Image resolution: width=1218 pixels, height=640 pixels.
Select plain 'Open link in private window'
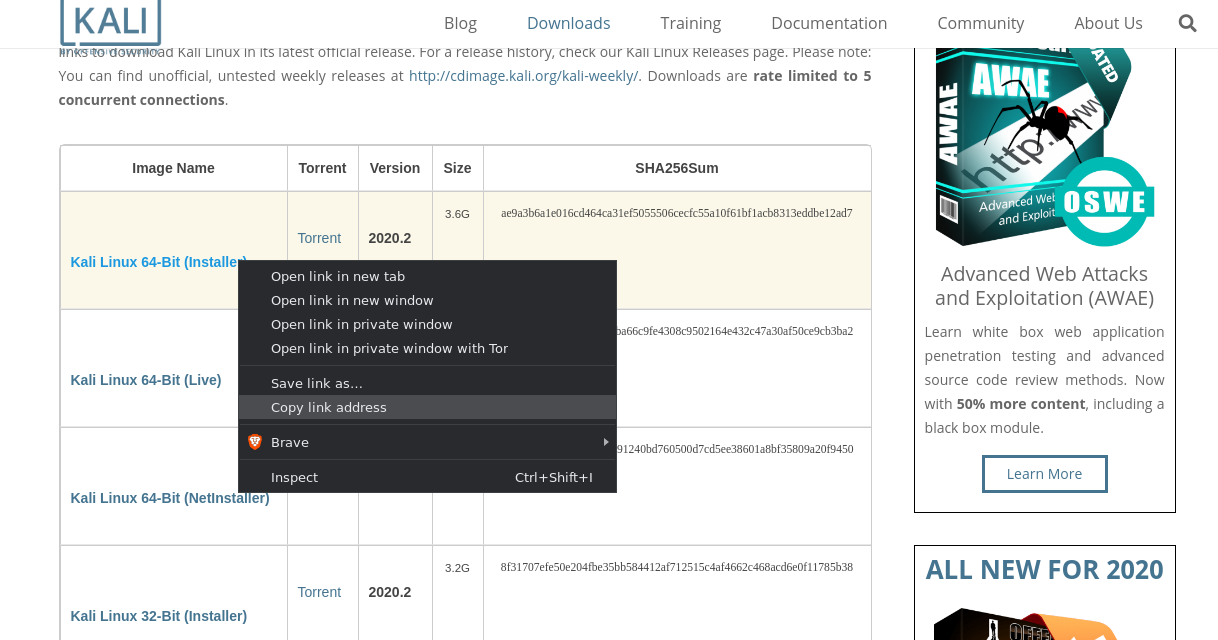coord(427,324)
